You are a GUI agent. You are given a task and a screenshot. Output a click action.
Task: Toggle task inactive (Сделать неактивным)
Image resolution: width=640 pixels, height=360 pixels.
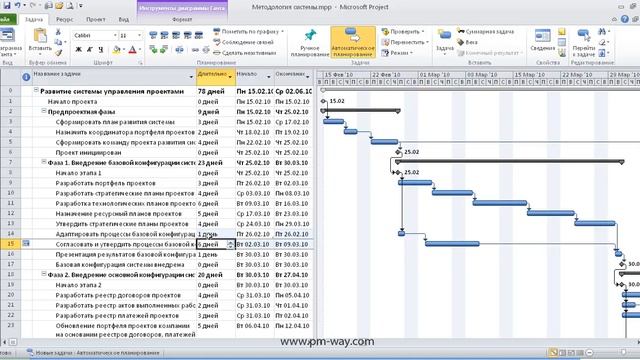tap(244, 53)
